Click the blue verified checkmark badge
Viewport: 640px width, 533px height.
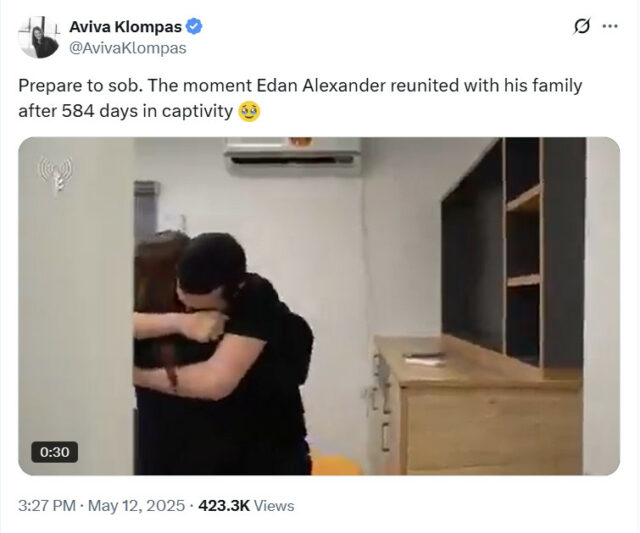click(x=194, y=27)
